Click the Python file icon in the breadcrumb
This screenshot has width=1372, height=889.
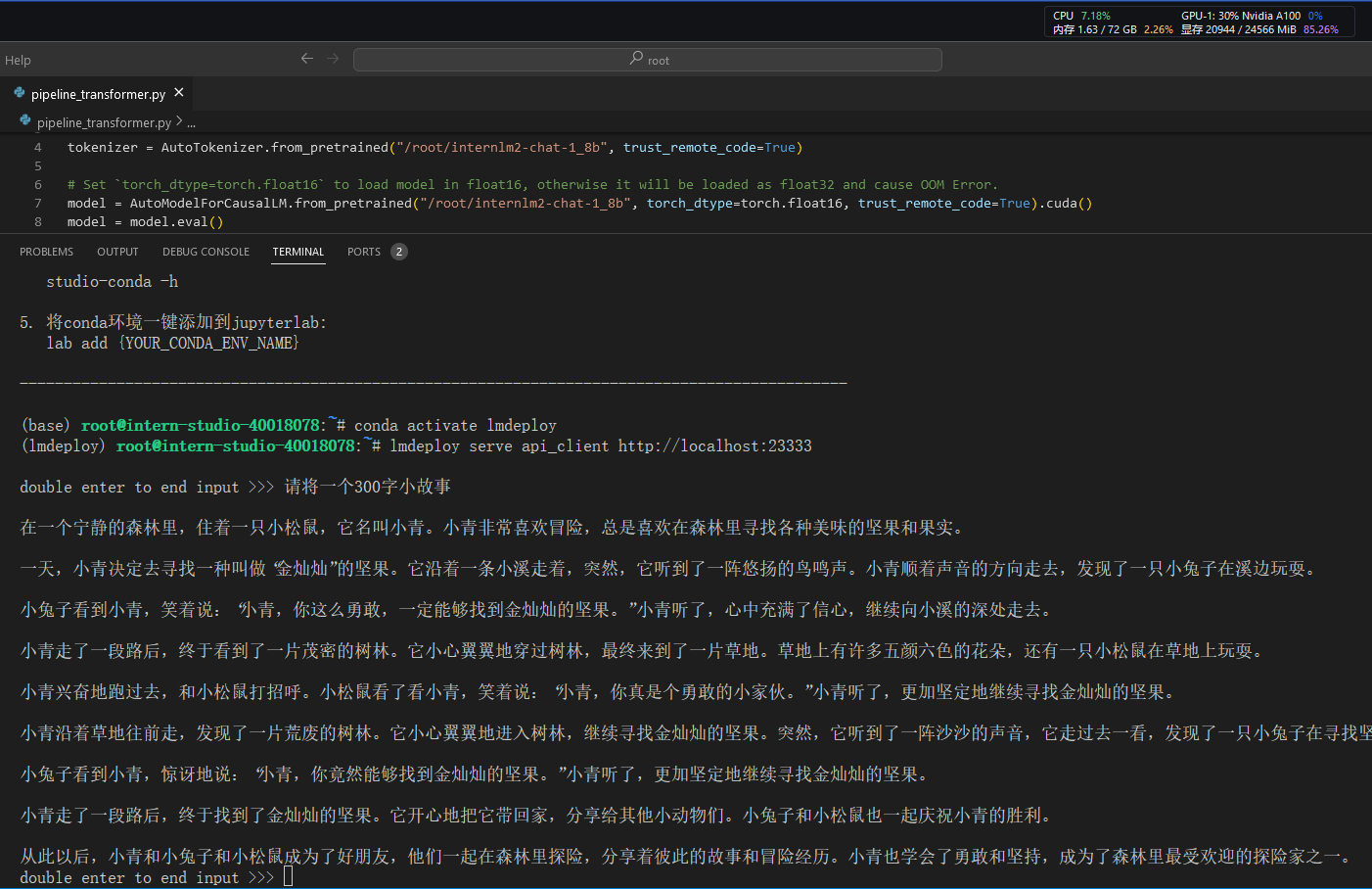coord(25,121)
